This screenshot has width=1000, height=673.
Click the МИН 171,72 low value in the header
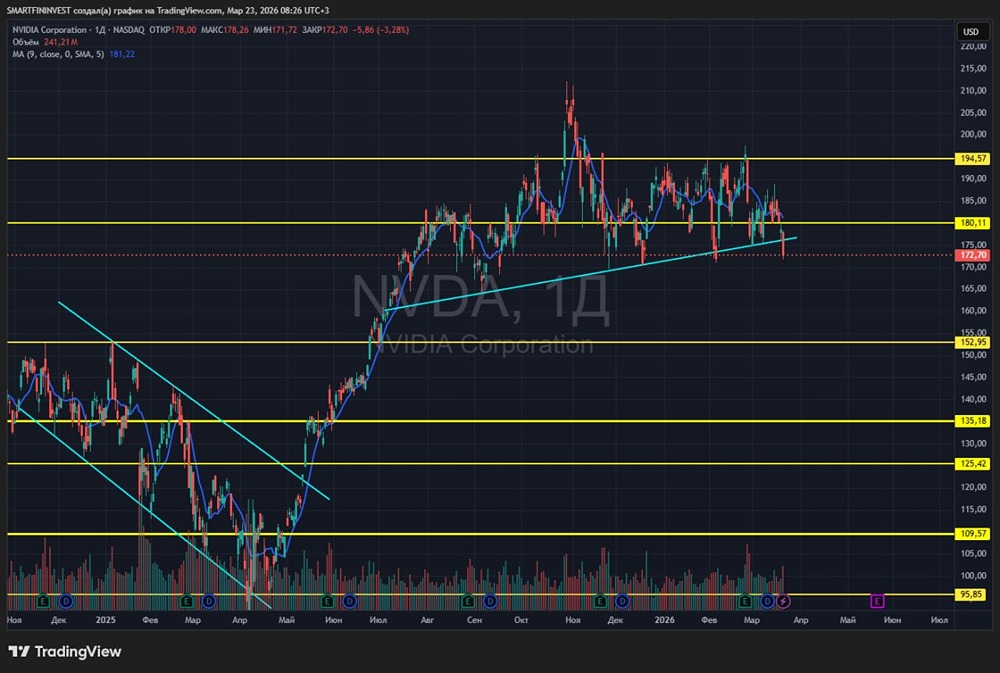point(275,29)
